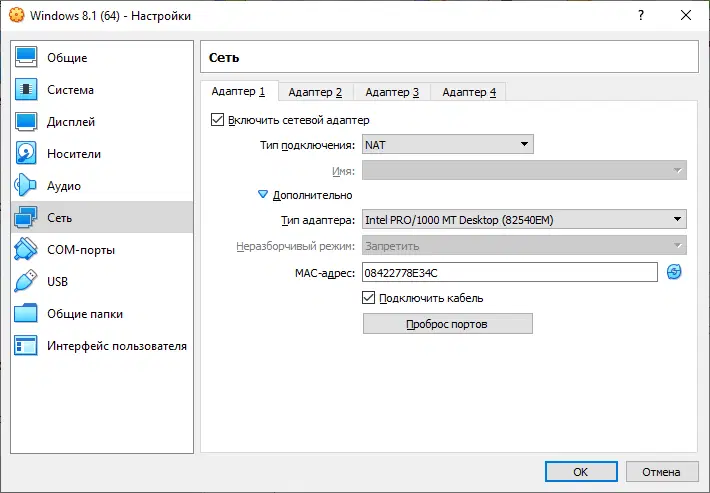Click the Носители disk icon
710x493 pixels.
point(27,154)
